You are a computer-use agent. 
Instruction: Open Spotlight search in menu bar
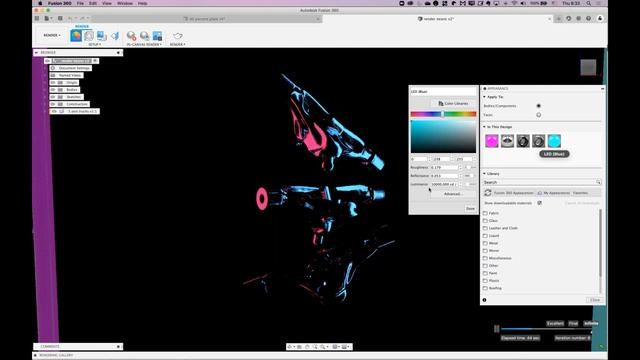tap(588, 3)
